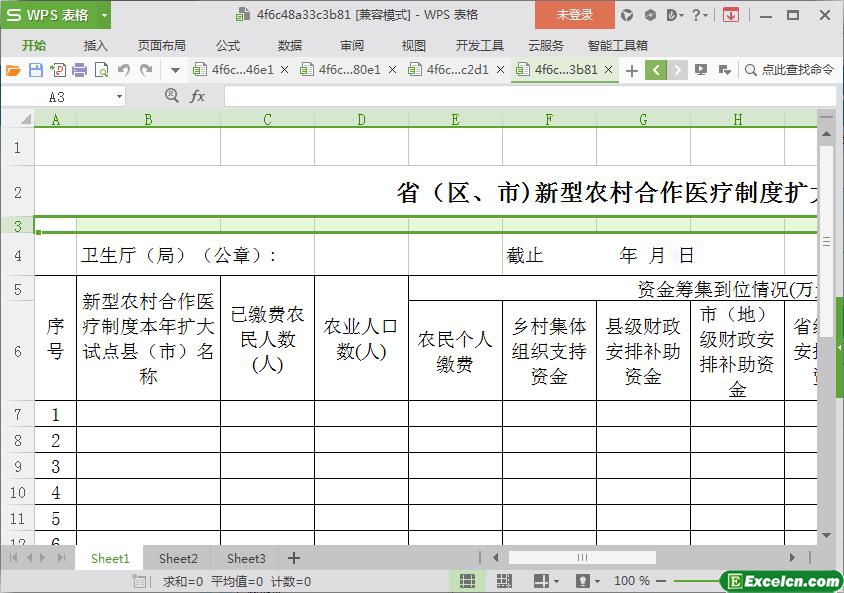Click the cell containing 卫生厅（局）（公章）：
Image resolution: width=844 pixels, height=593 pixels.
click(179, 255)
